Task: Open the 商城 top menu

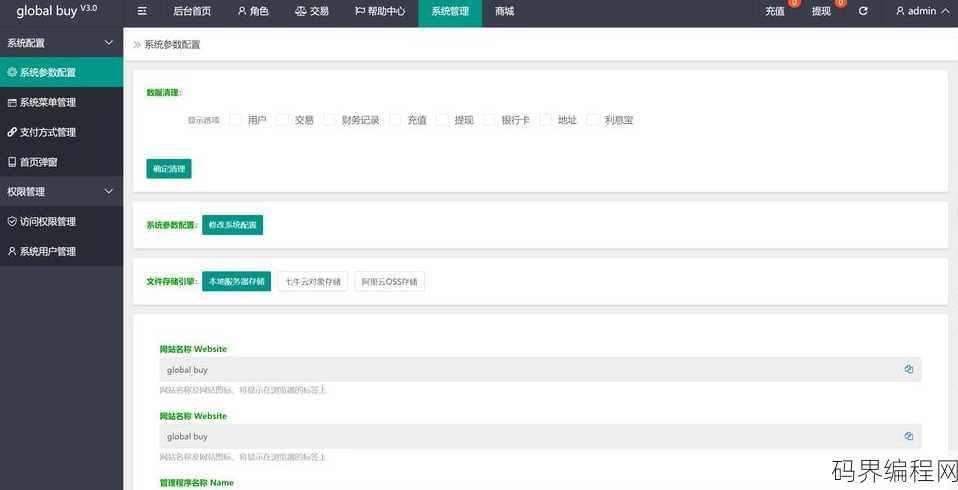Action: (505, 11)
